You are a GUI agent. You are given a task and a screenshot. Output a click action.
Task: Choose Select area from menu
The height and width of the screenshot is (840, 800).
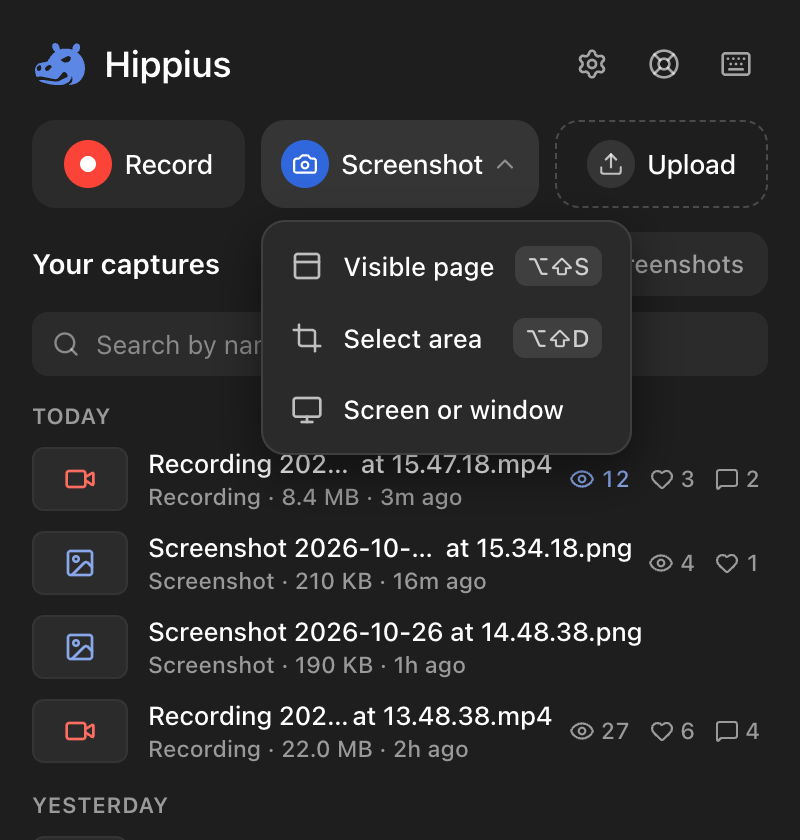(446, 339)
